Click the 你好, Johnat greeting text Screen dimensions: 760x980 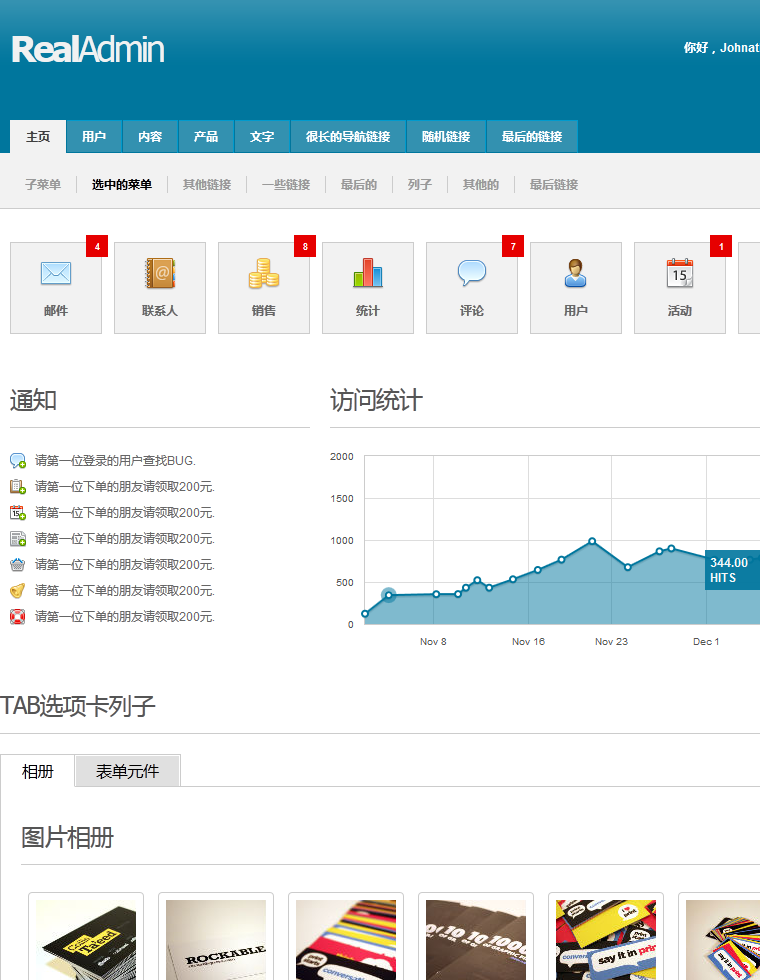(721, 48)
